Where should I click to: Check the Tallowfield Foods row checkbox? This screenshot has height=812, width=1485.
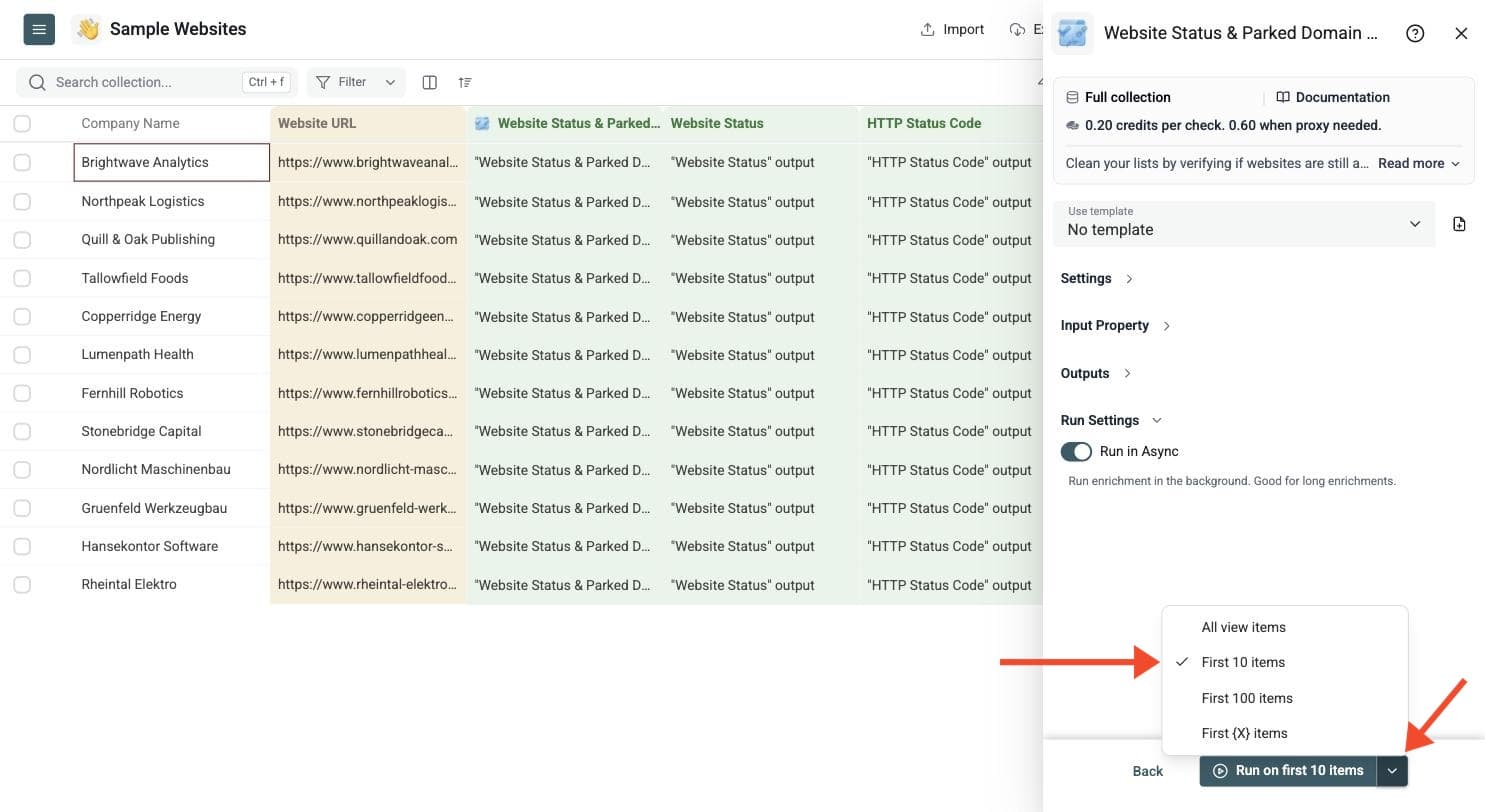(x=22, y=278)
